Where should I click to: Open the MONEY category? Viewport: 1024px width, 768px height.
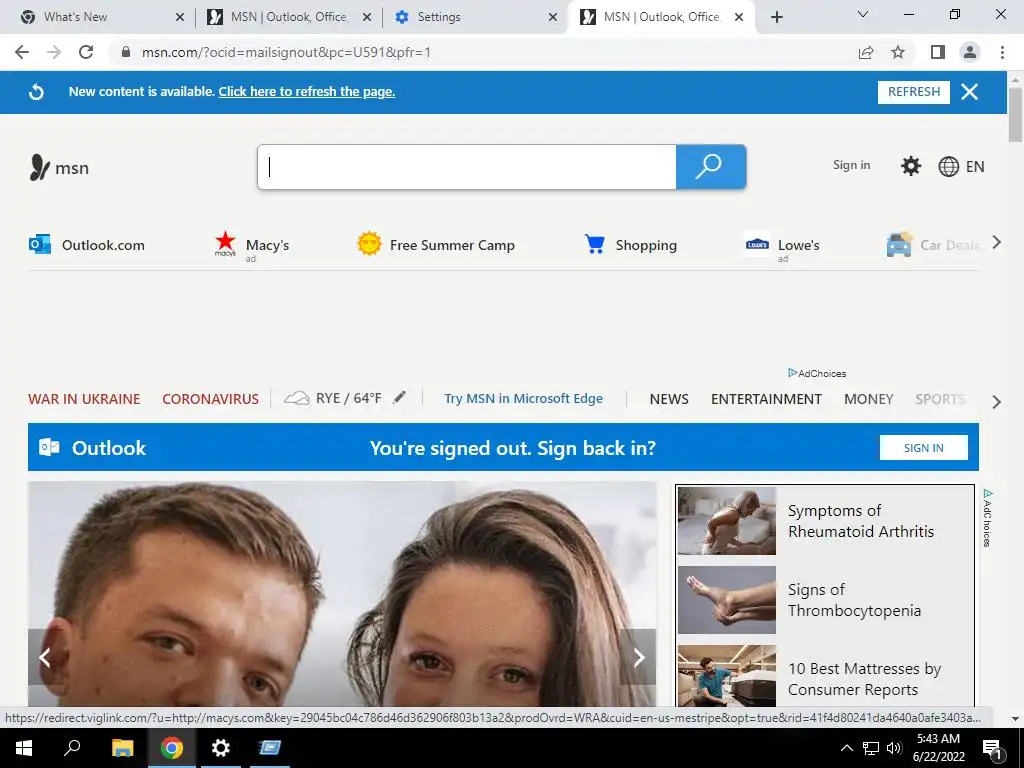click(868, 399)
